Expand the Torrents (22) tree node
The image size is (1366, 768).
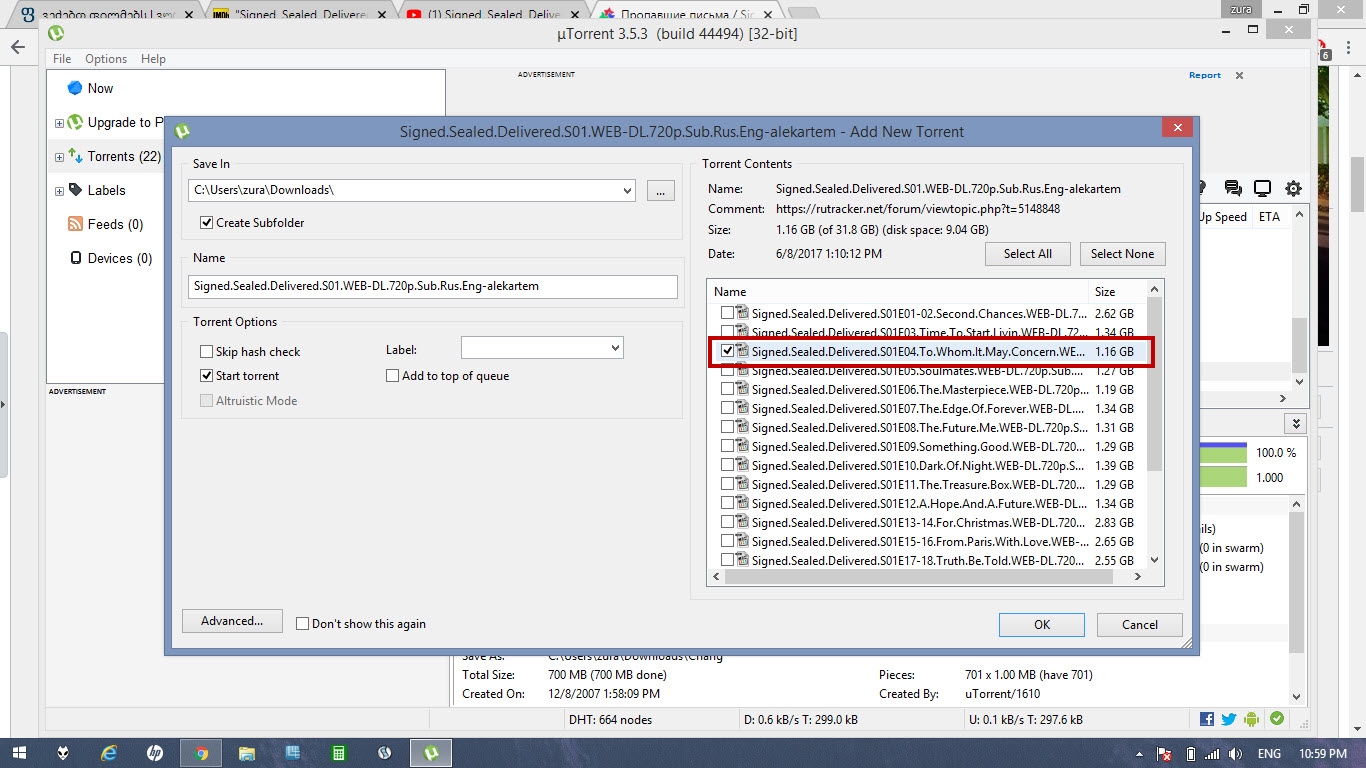tap(59, 157)
